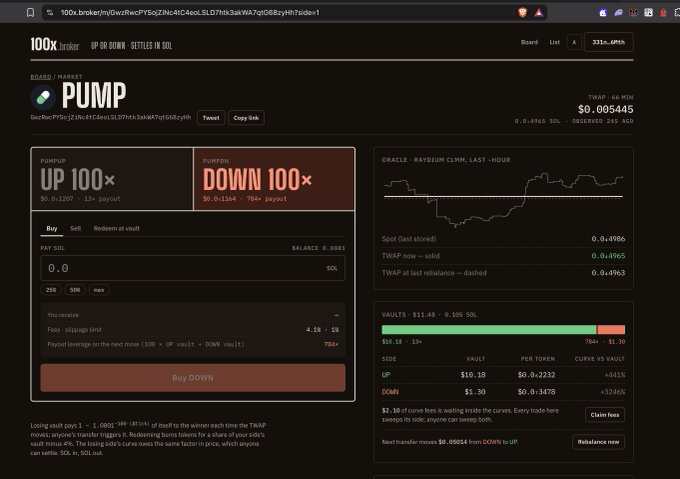Toggle the A theme button in header
The image size is (680, 479).
(574, 42)
